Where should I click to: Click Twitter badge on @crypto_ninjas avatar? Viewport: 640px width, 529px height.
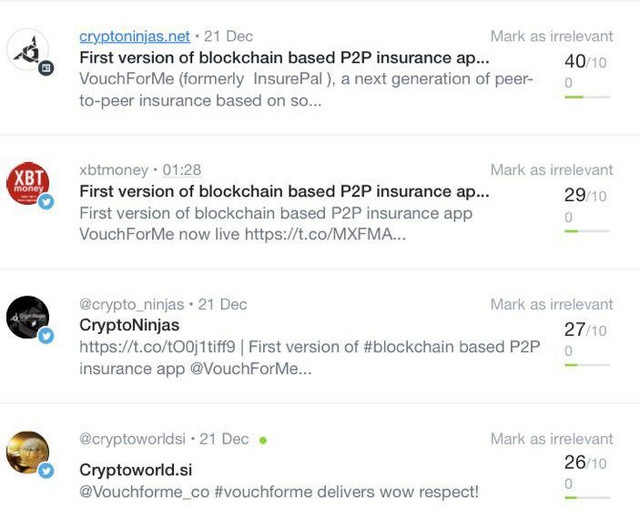[46, 336]
